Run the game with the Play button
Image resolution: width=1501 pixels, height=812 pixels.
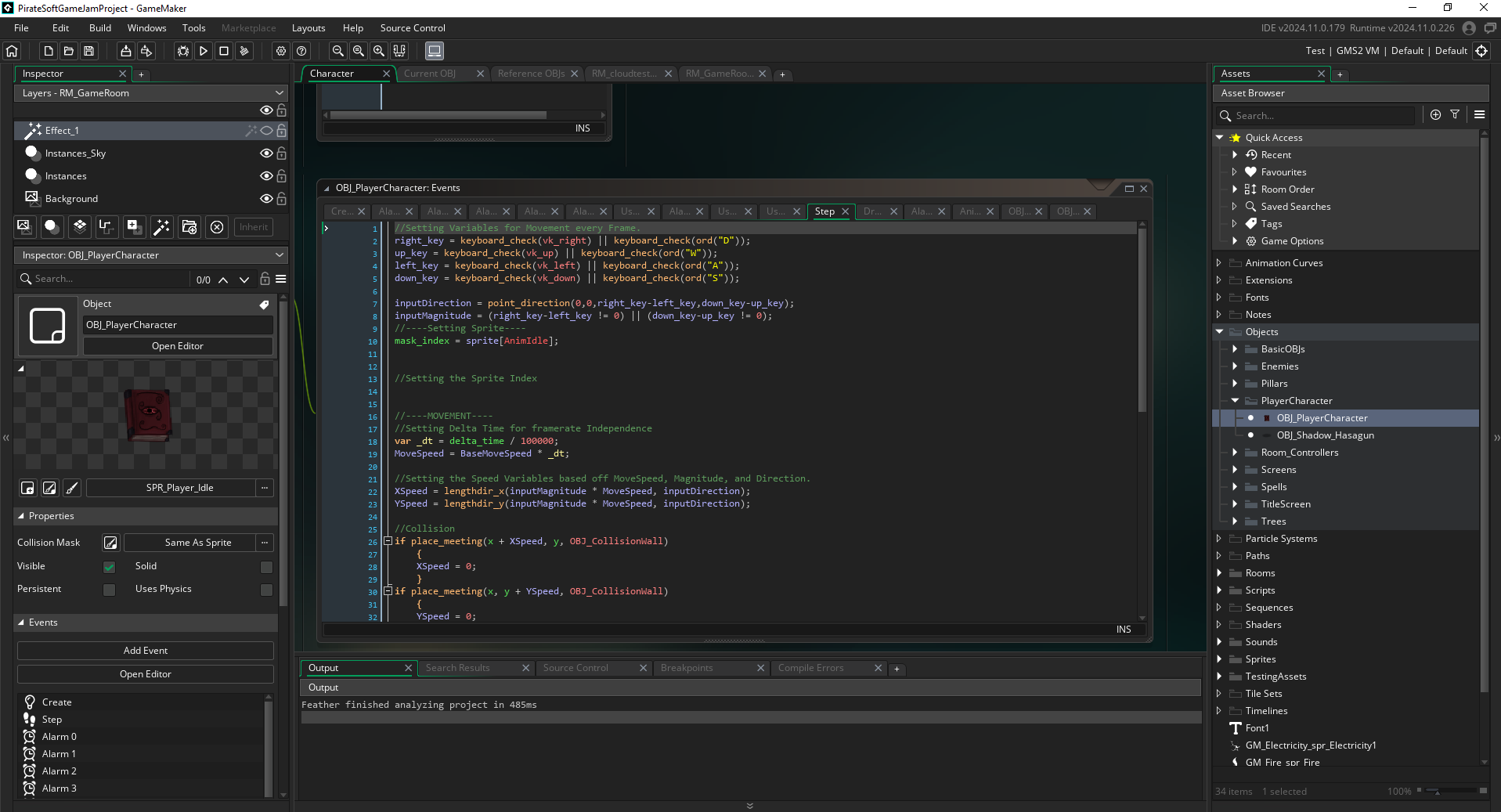click(x=204, y=51)
